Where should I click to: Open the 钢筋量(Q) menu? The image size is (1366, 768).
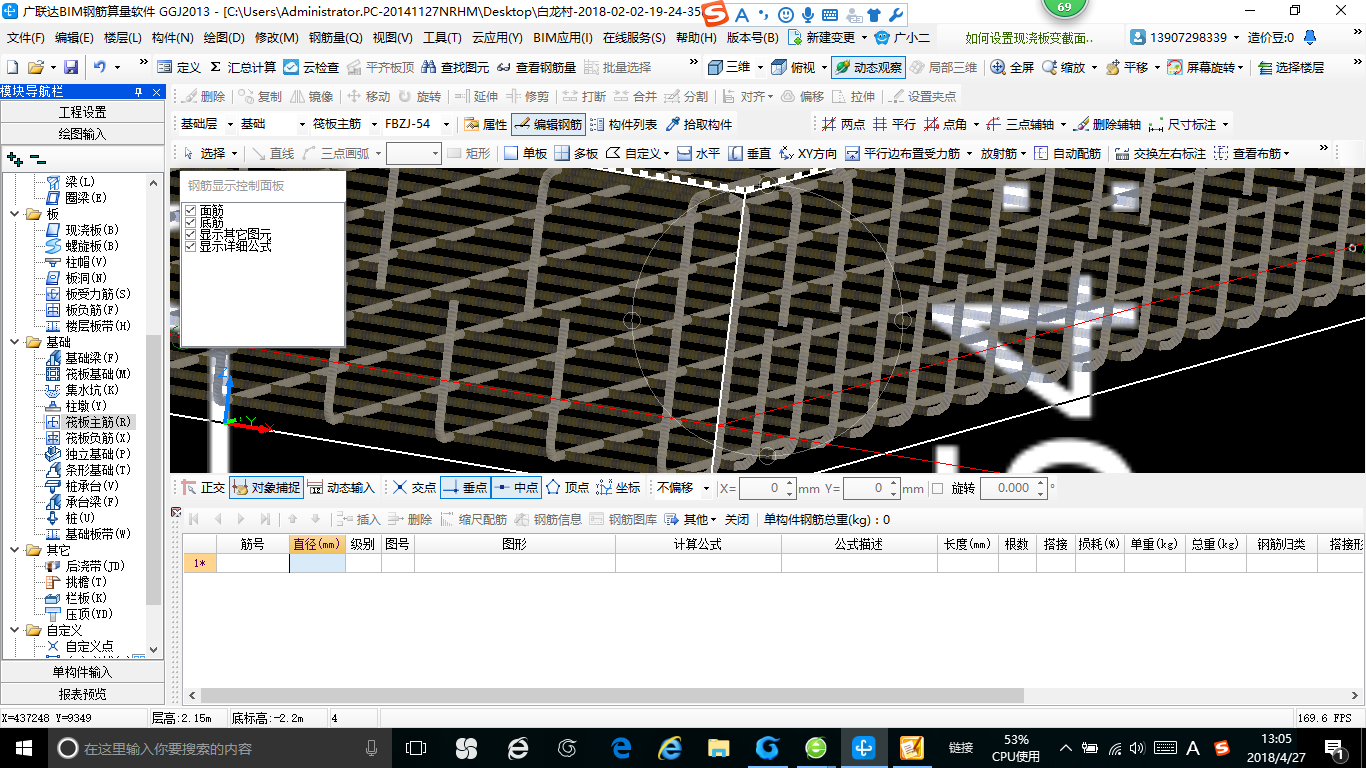click(x=336, y=38)
